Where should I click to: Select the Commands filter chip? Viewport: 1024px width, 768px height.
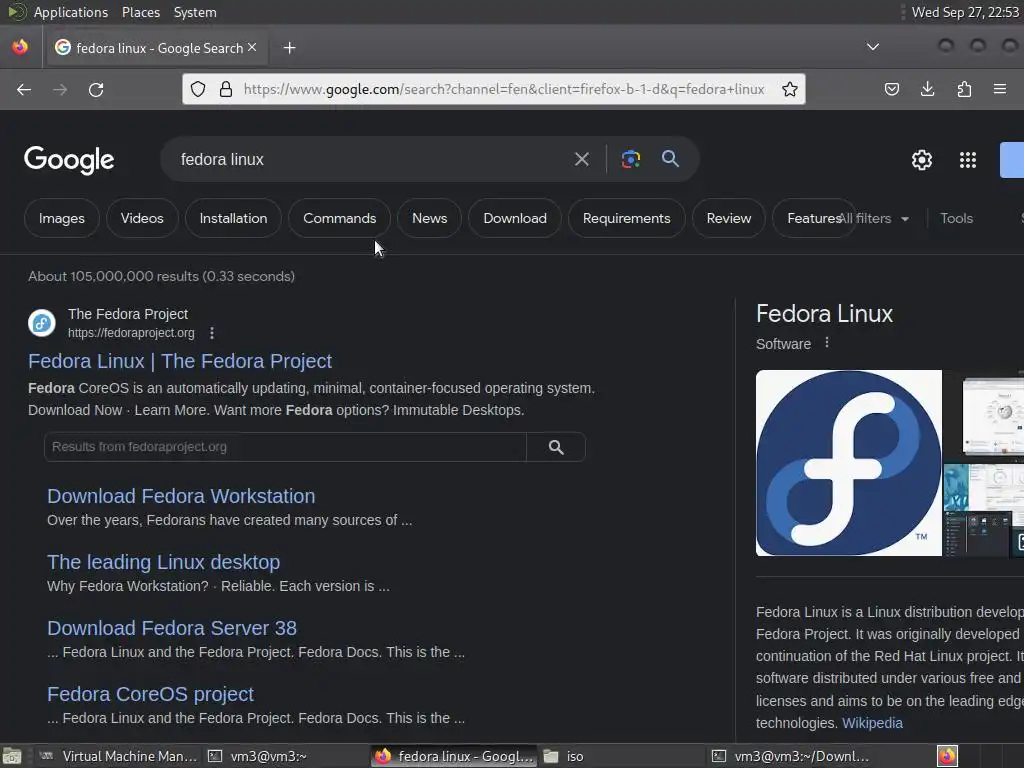pos(340,218)
